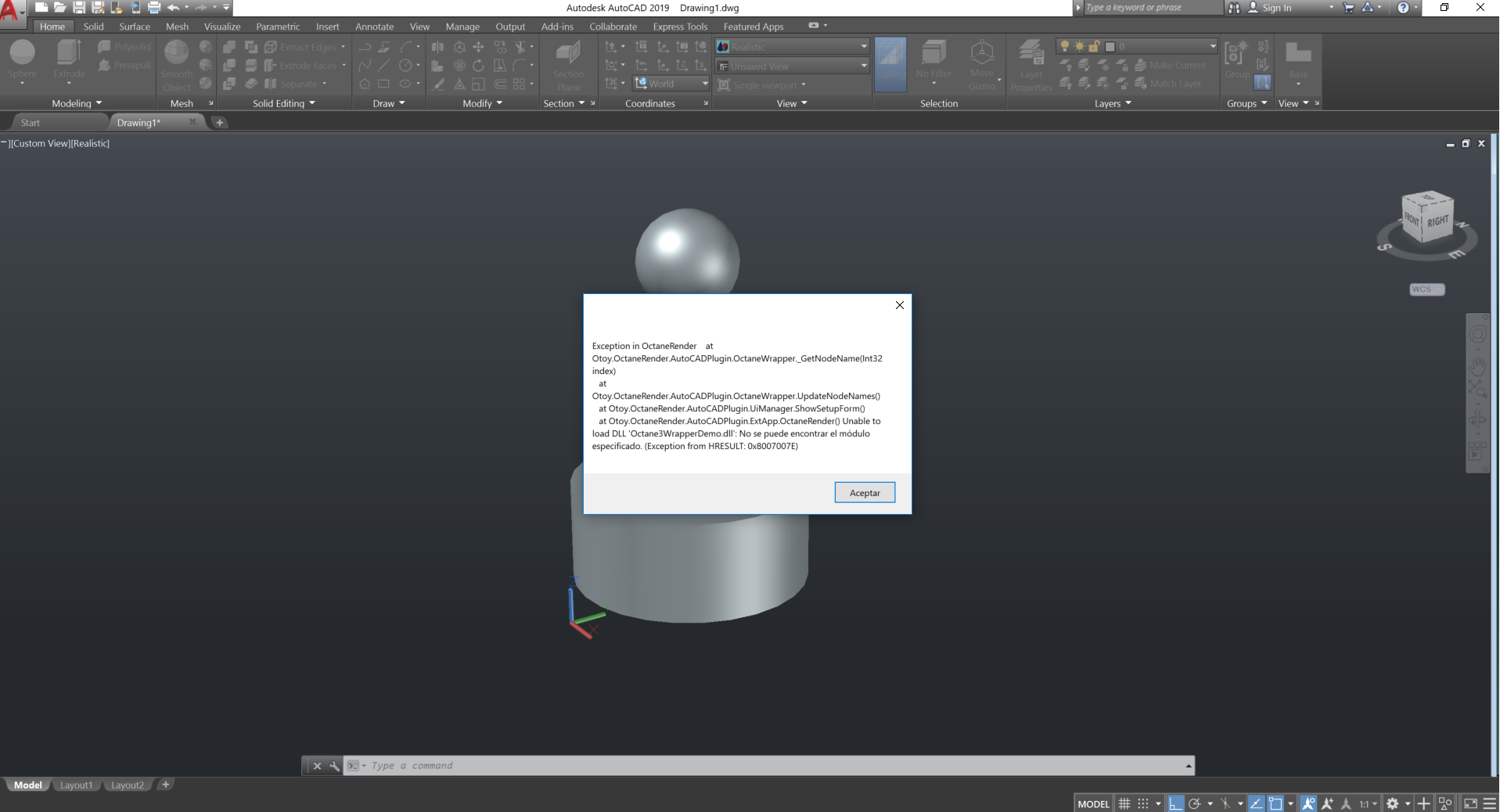Toggle snap mode in status bar
Screen dimensions: 1500x812
click(x=1143, y=803)
